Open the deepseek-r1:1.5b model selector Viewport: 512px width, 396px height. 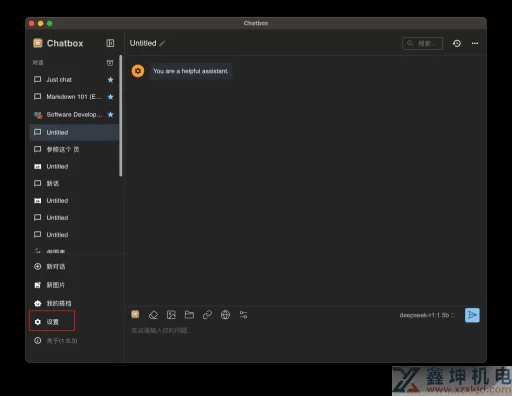coord(427,315)
